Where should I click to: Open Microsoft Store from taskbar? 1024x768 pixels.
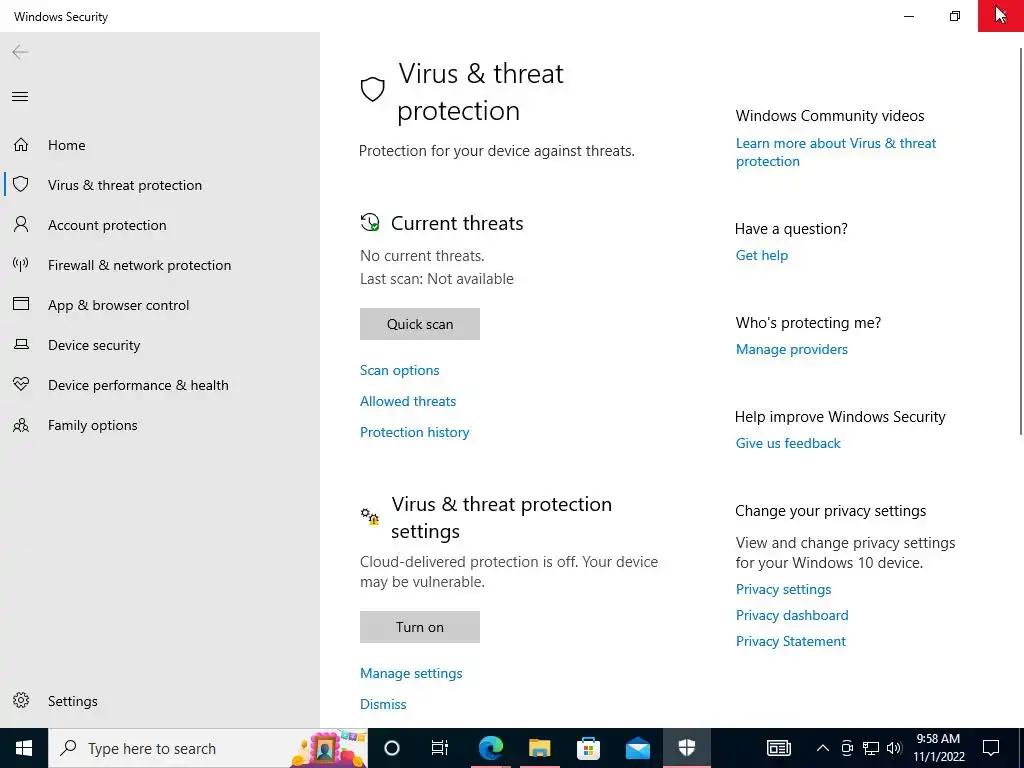click(x=588, y=748)
